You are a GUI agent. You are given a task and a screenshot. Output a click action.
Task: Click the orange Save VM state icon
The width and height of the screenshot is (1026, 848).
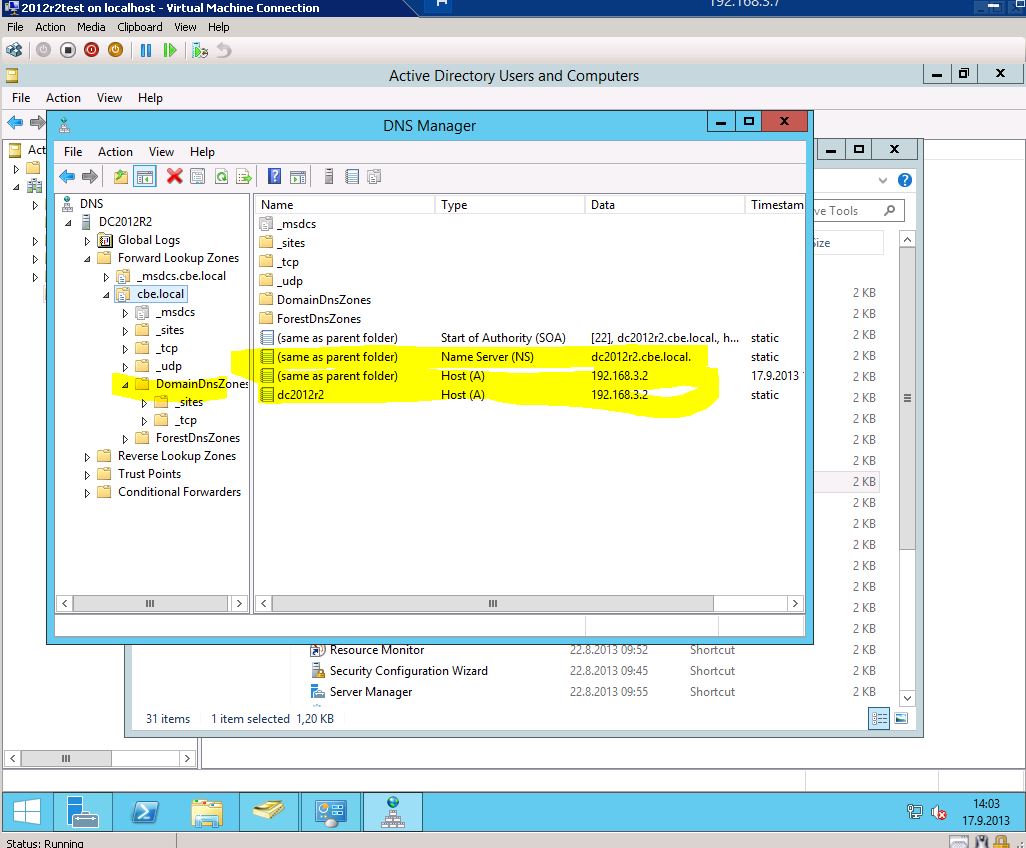115,50
